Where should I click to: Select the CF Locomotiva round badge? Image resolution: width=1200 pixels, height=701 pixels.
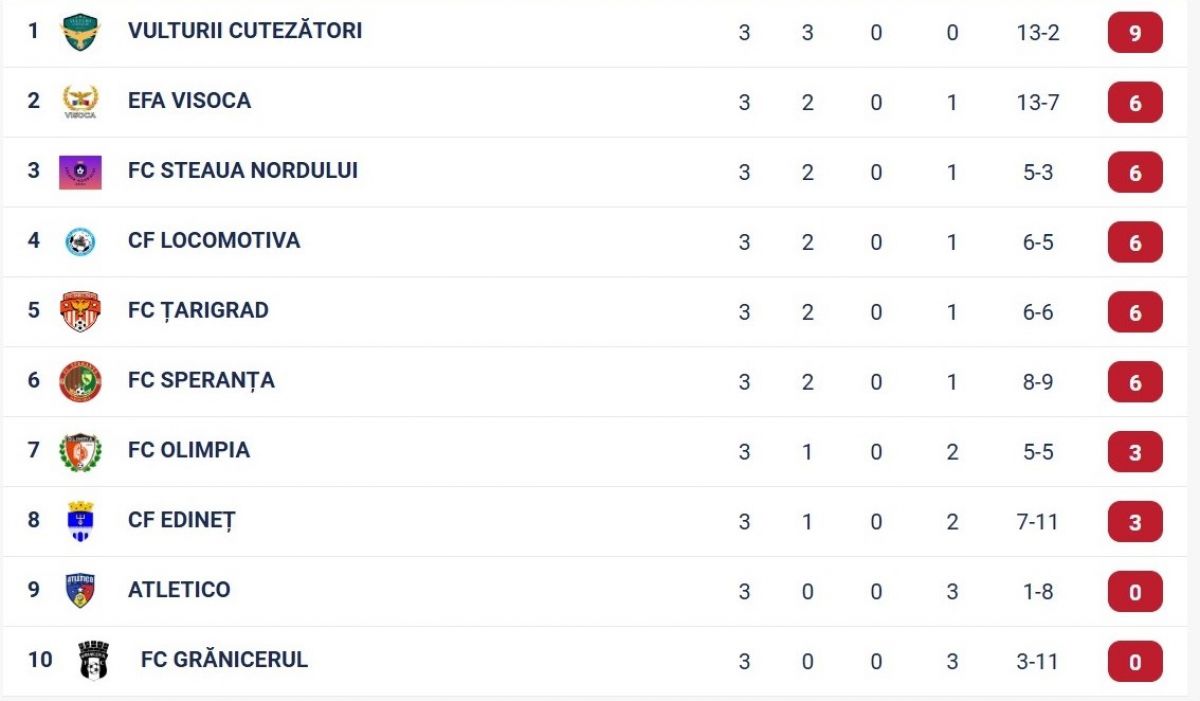tap(80, 242)
